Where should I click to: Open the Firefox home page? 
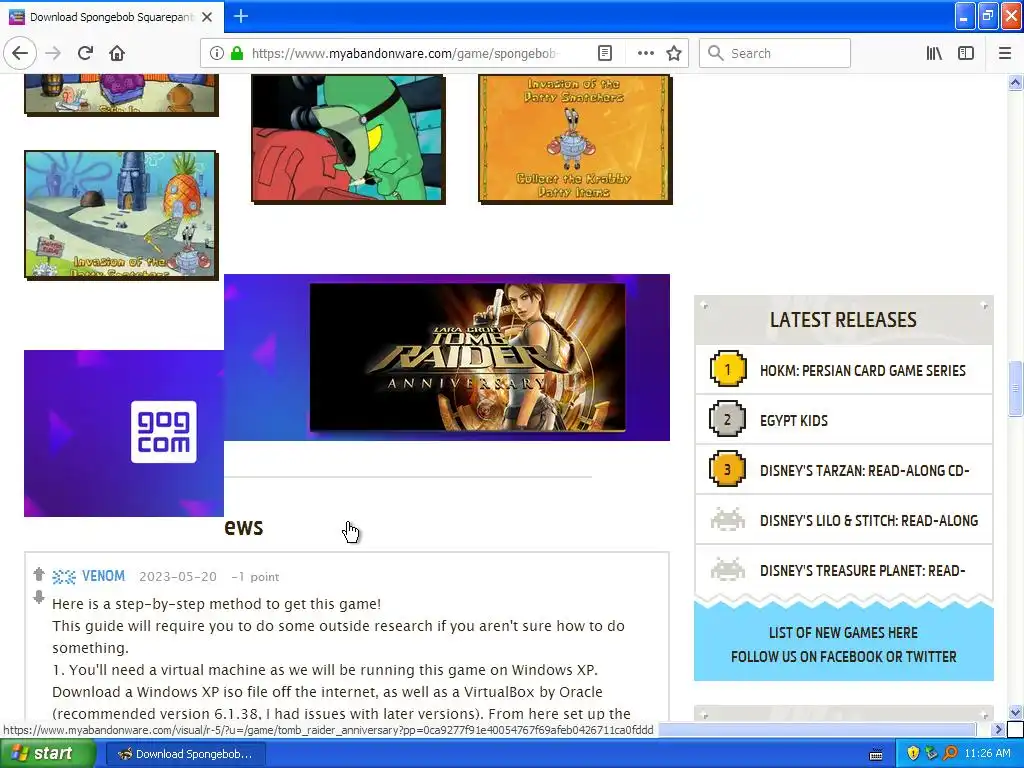(117, 54)
